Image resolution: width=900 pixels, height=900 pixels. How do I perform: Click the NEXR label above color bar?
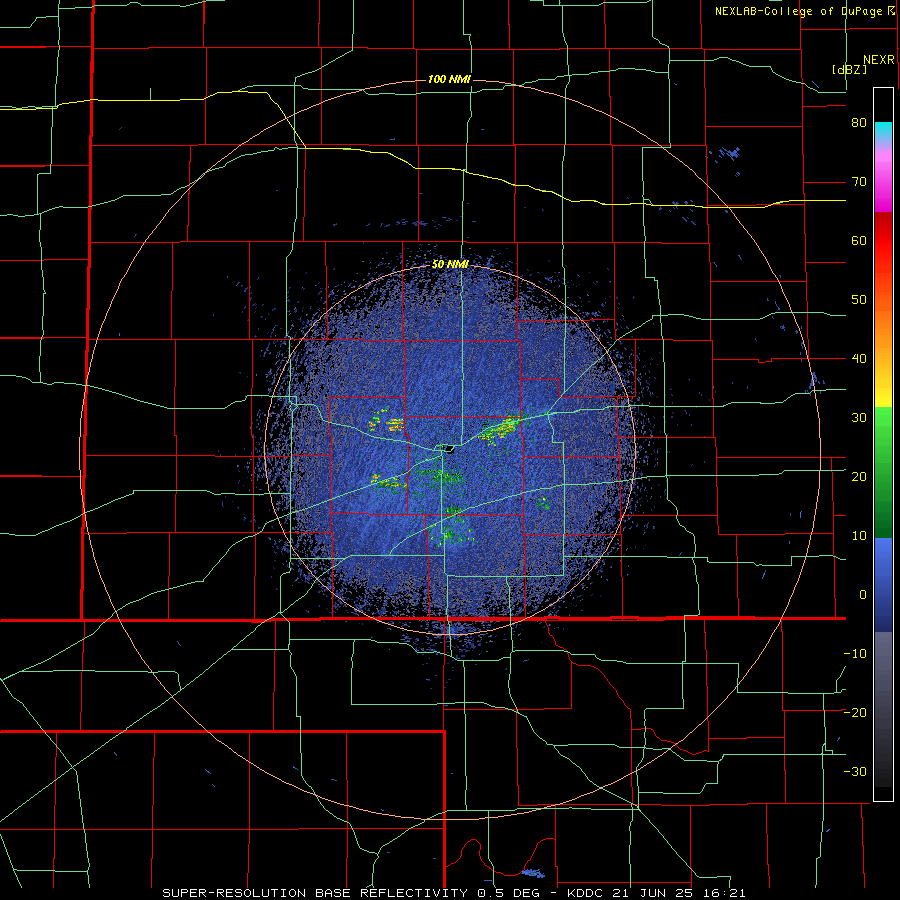coord(878,60)
